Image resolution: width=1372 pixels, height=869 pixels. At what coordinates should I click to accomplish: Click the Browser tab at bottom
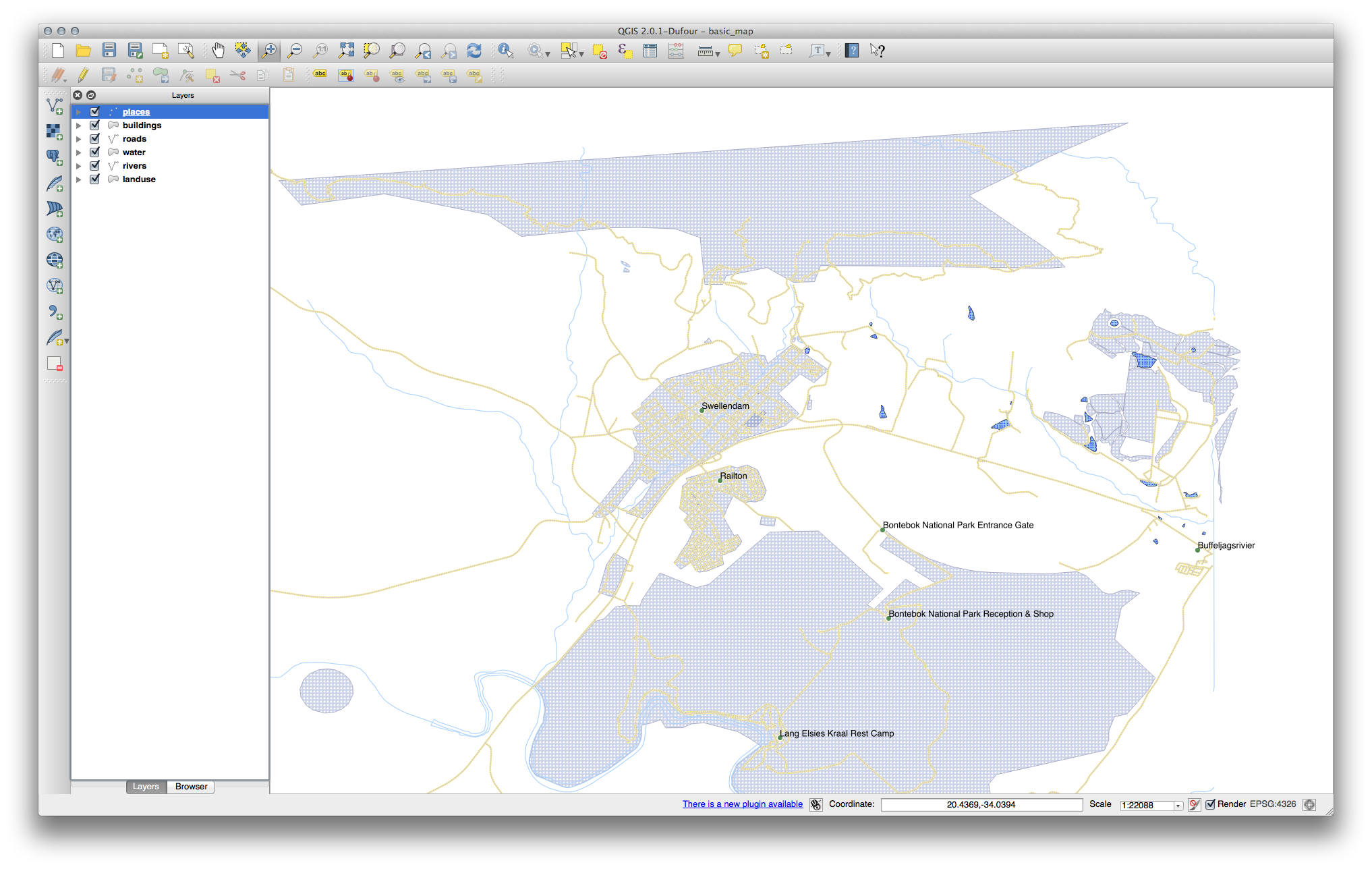tap(191, 787)
